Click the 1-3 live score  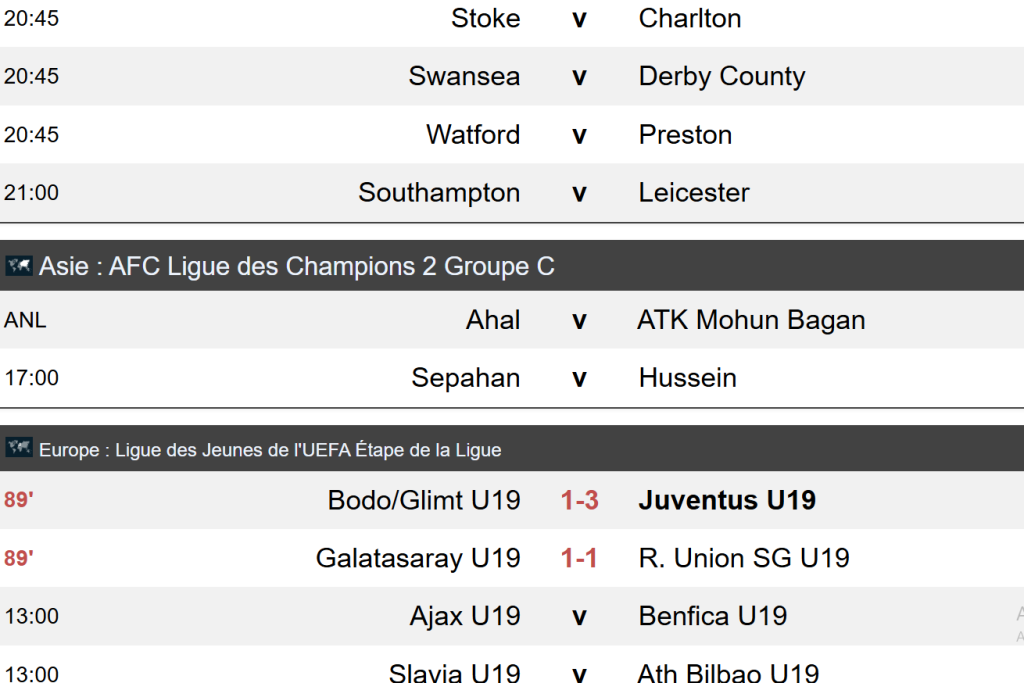pos(579,500)
